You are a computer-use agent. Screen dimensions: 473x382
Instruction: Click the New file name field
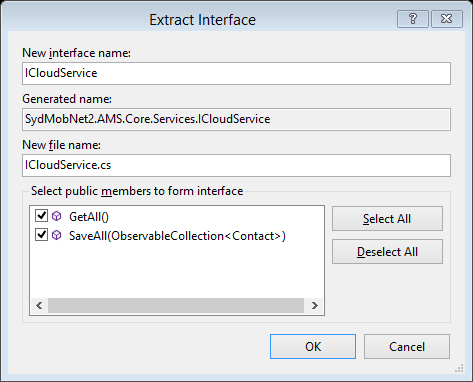236,165
